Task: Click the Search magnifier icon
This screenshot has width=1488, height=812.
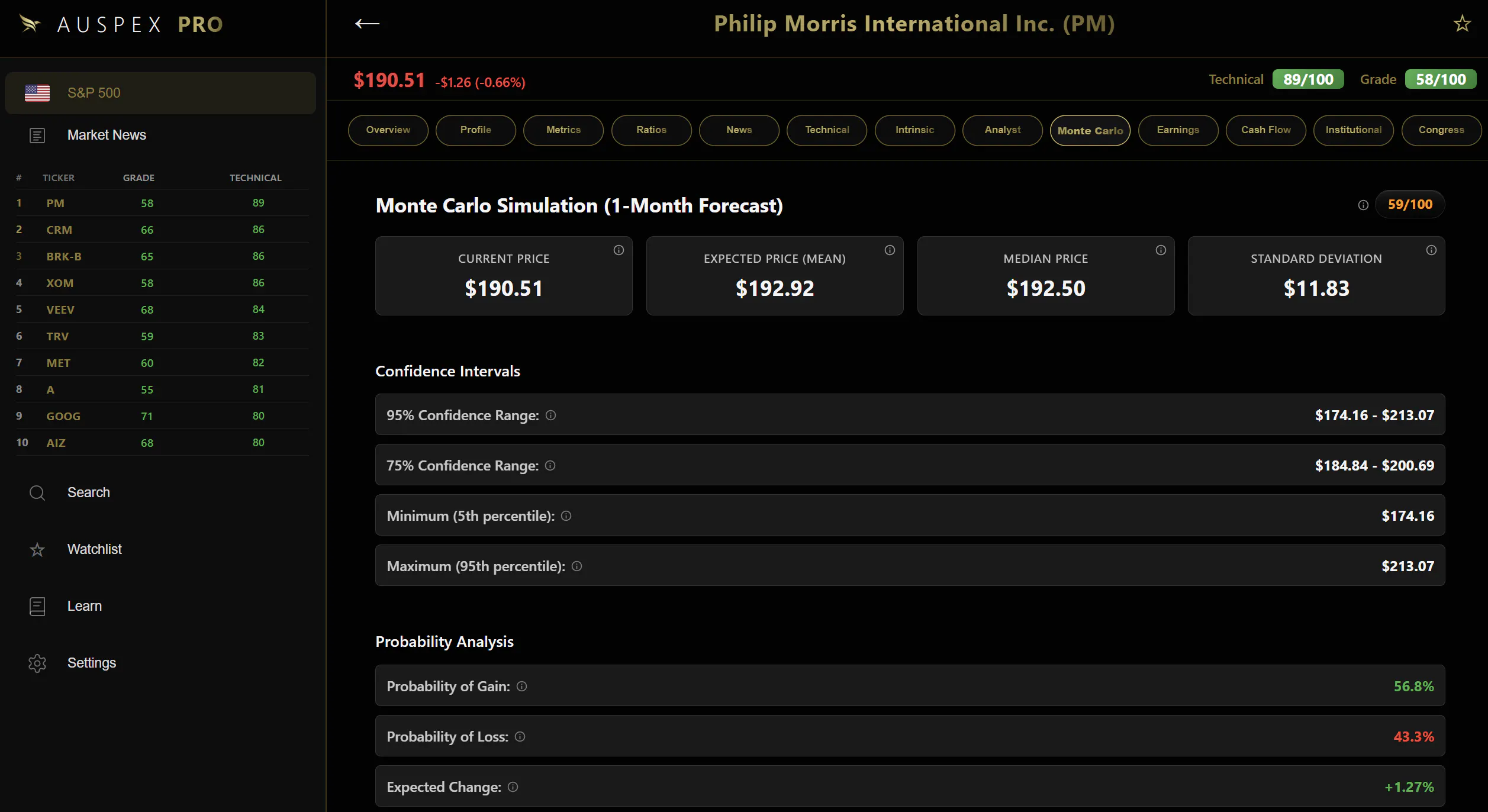Action: [37, 493]
